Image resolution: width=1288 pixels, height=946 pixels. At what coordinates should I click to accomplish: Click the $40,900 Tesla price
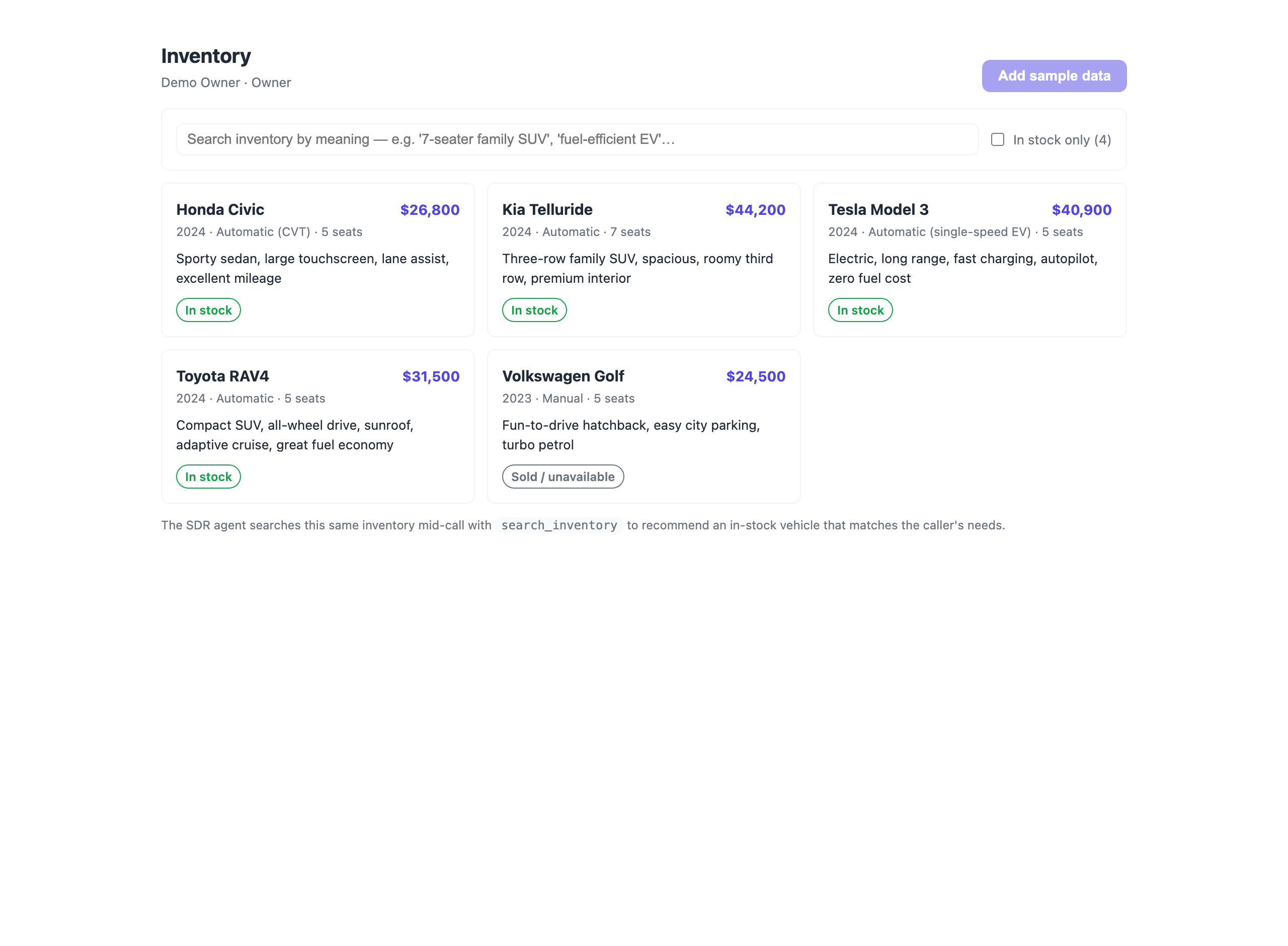coord(1082,210)
